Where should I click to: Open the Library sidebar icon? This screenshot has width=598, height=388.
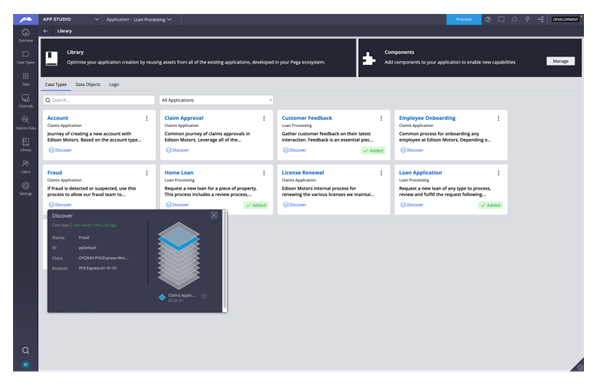[x=26, y=145]
